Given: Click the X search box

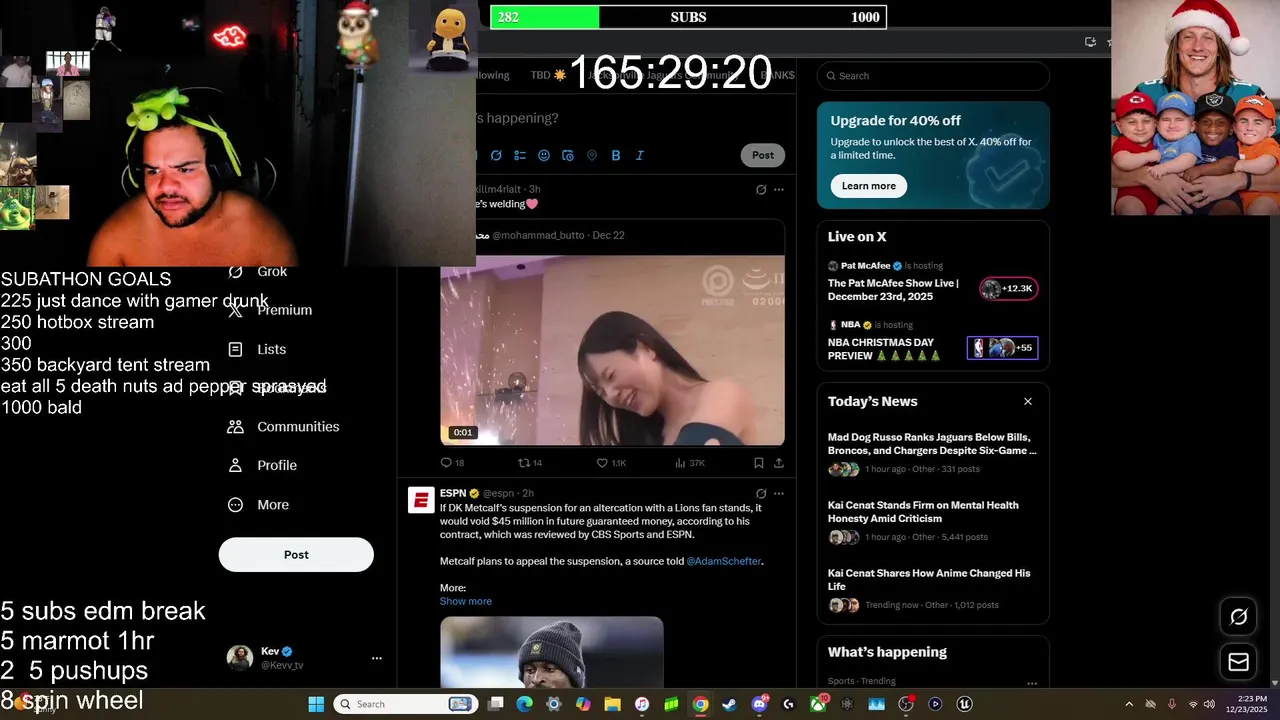Looking at the screenshot, I should [x=933, y=76].
